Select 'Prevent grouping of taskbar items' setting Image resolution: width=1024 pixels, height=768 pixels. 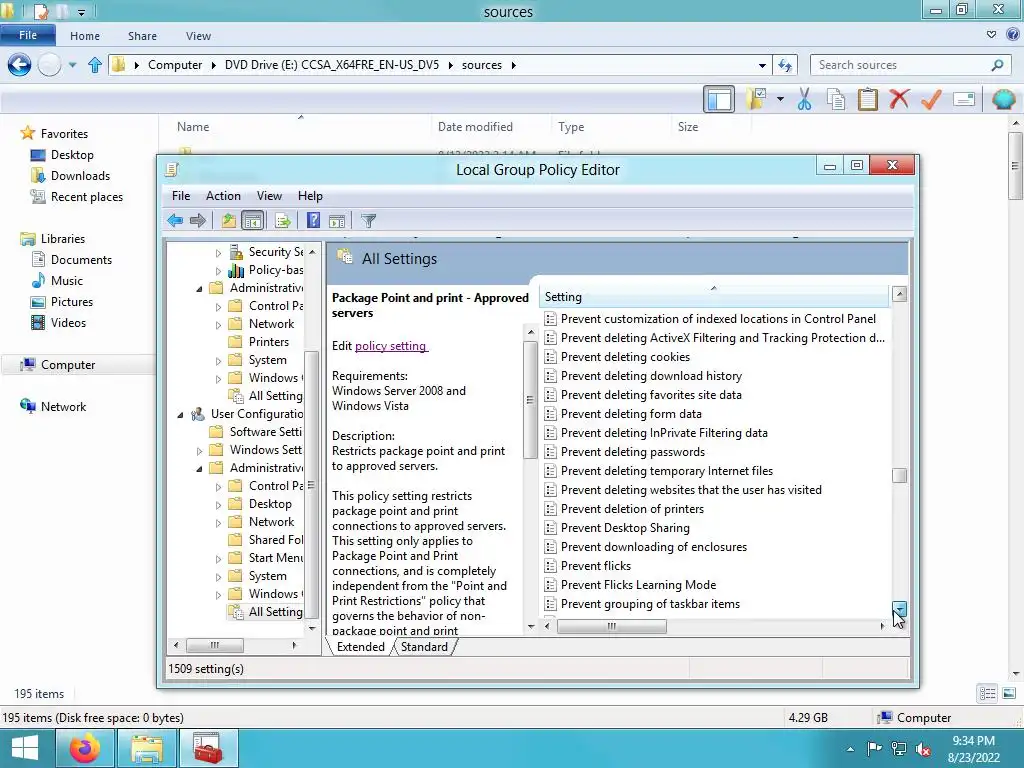pos(650,604)
